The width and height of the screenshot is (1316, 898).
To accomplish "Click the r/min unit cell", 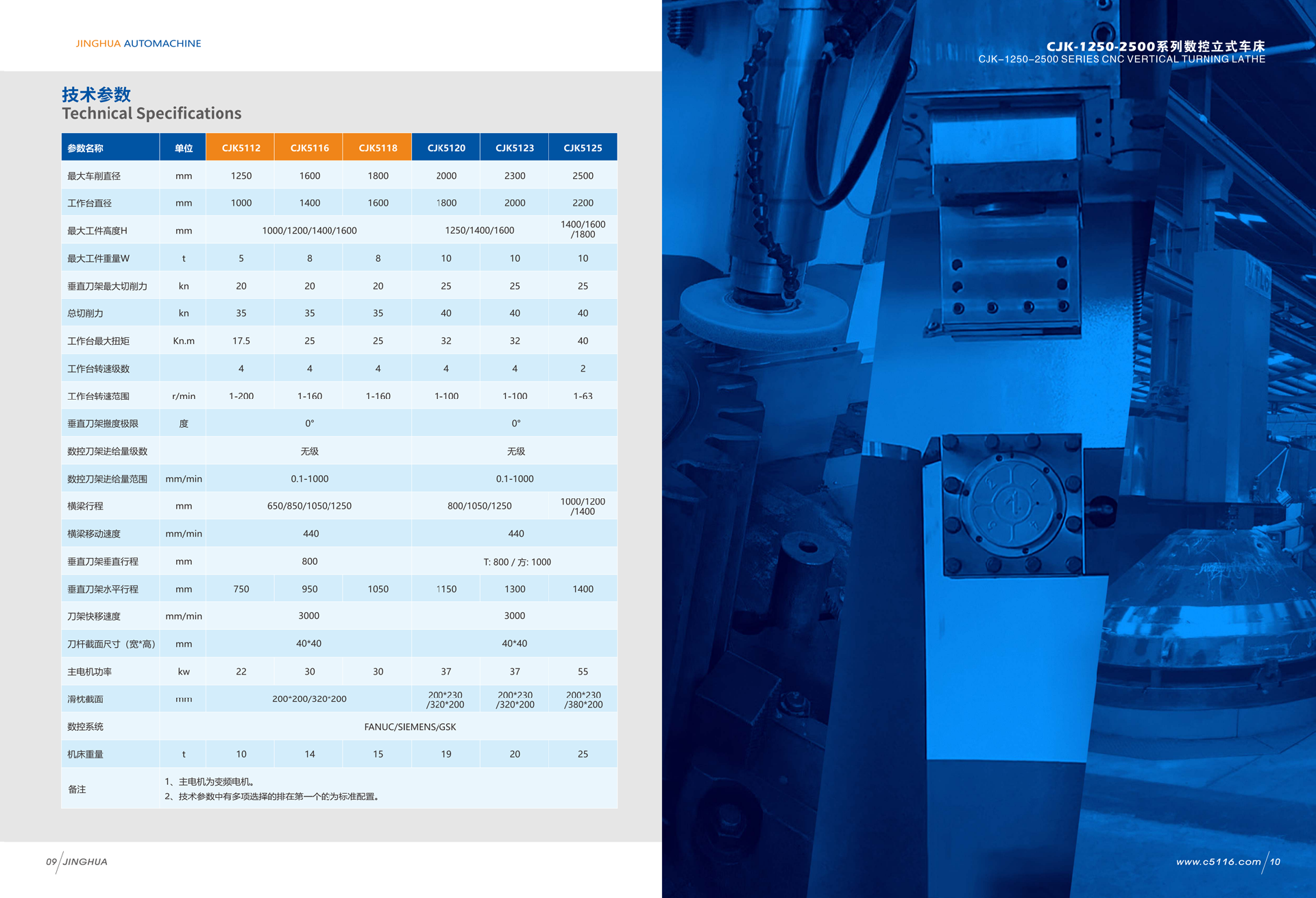I will pos(184,396).
